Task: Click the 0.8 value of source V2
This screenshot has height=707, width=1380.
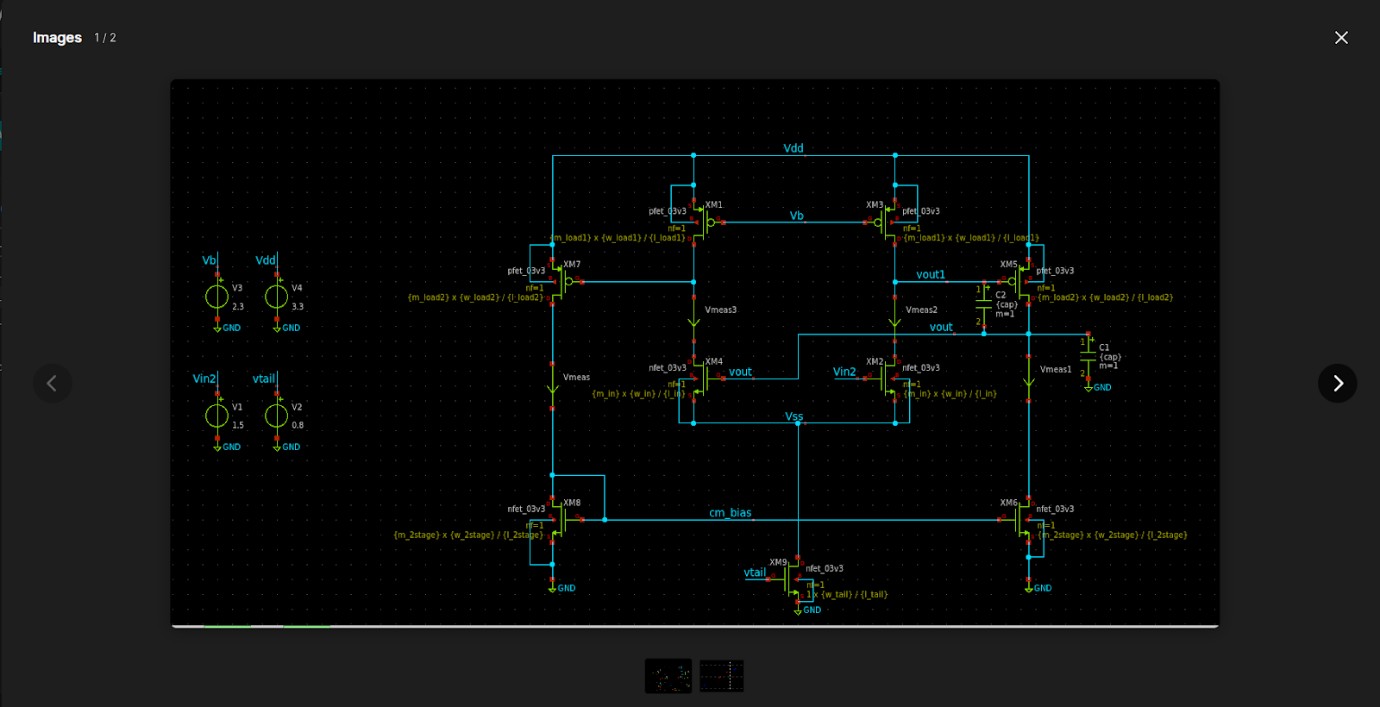Action: (297, 425)
